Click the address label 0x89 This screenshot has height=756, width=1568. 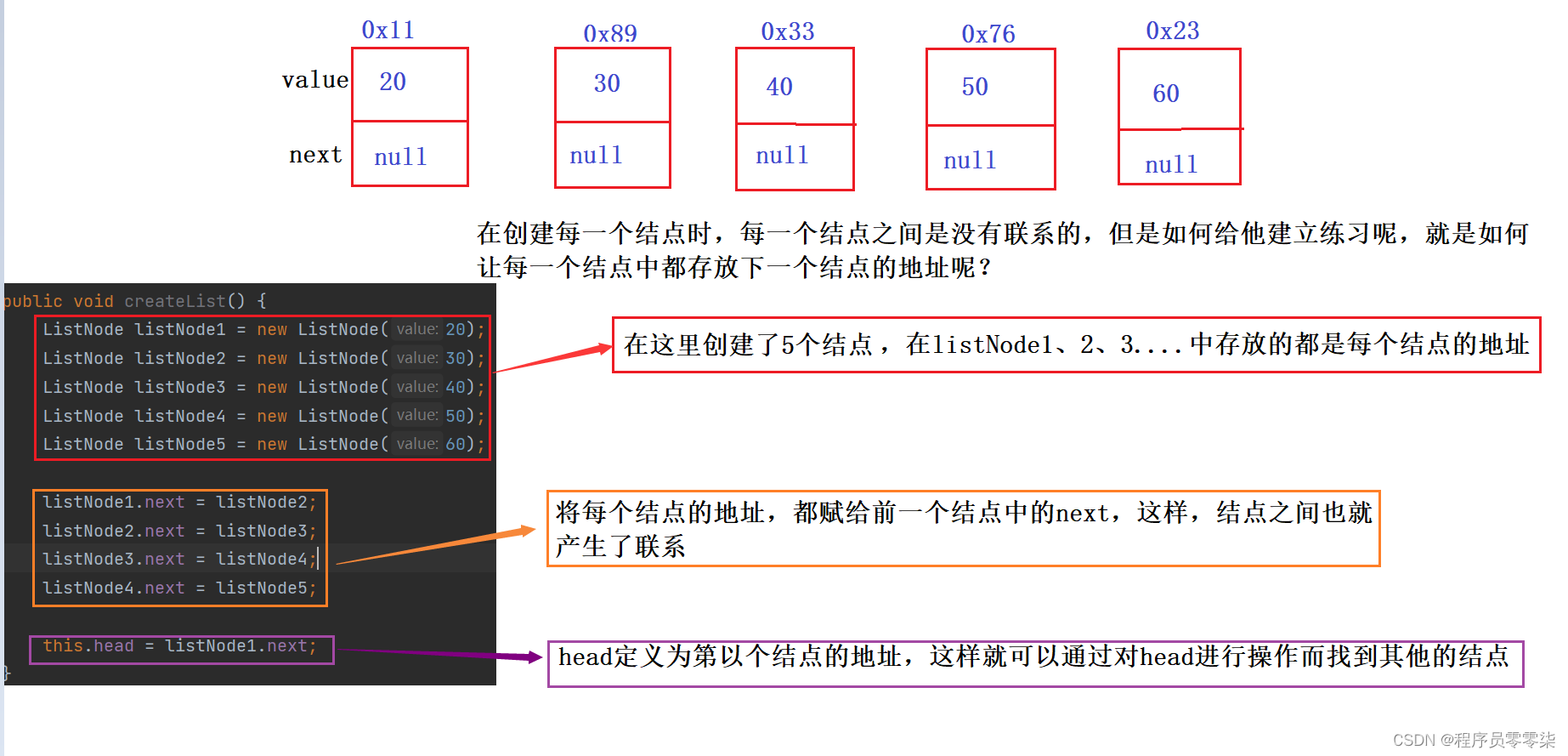tap(609, 33)
